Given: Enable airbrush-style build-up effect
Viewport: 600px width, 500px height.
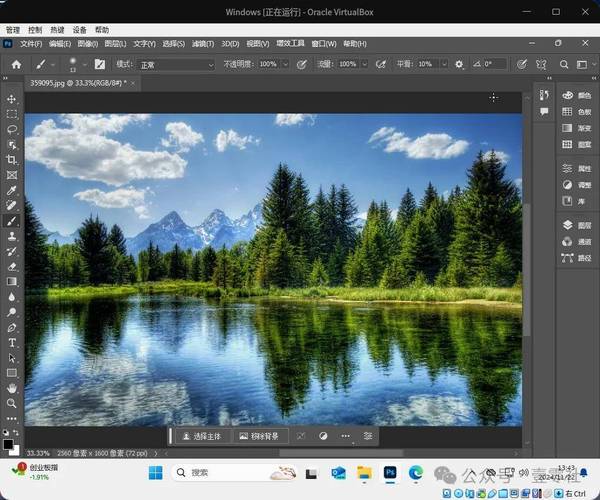Looking at the screenshot, I should pos(379,64).
